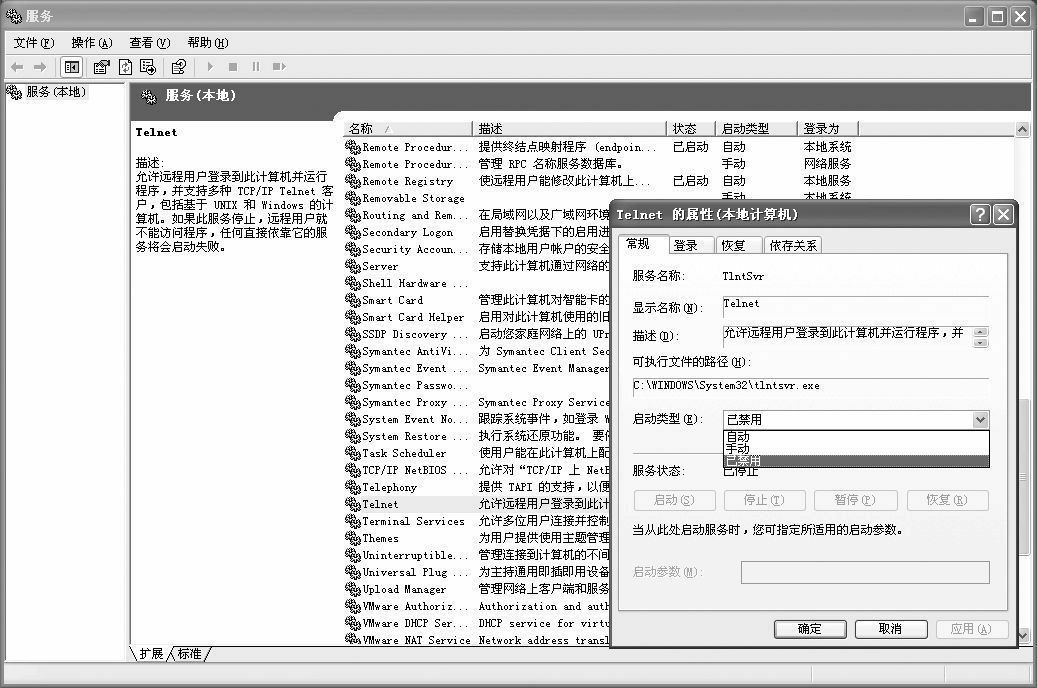
Task: Click the show/hide console tree toolbar icon
Action: coord(71,67)
